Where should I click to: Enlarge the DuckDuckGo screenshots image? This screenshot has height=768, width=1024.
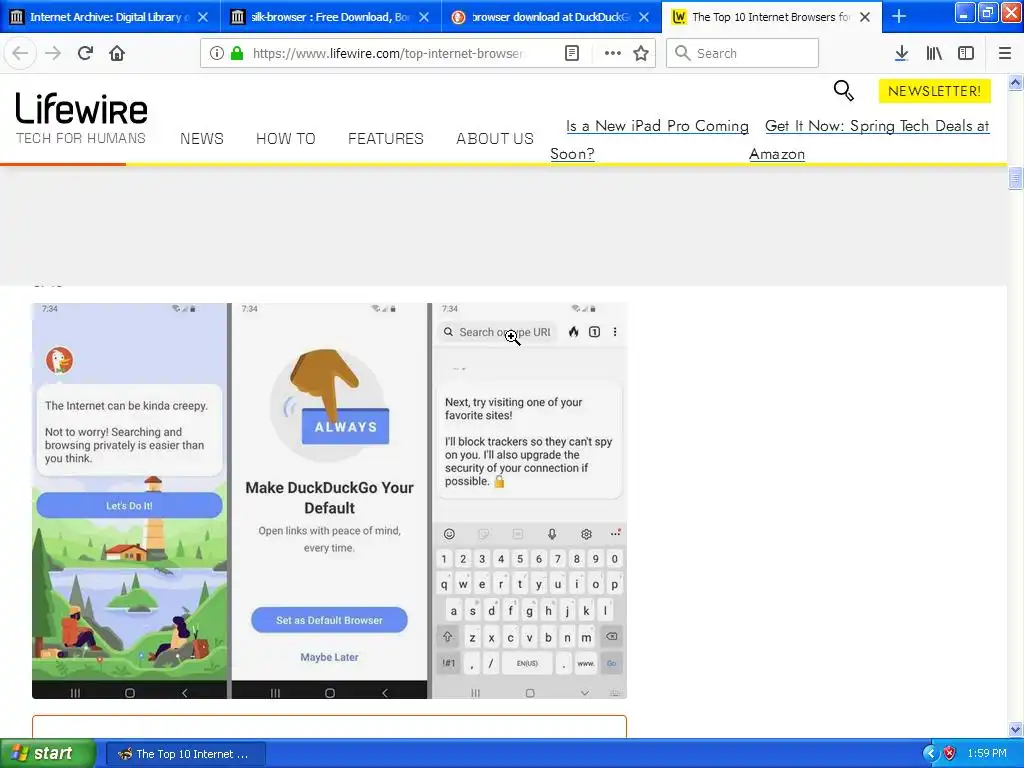(x=329, y=500)
